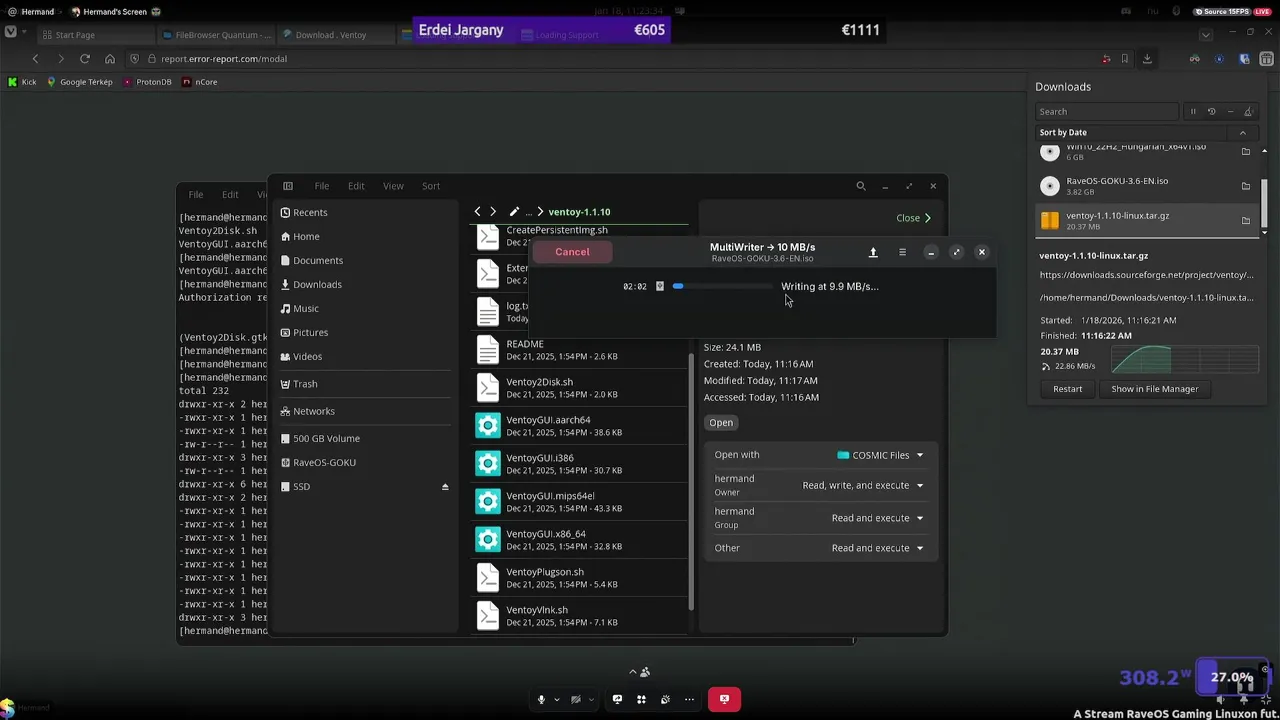
Task: Select the VentoyPlugson.sh file
Action: [580, 578]
